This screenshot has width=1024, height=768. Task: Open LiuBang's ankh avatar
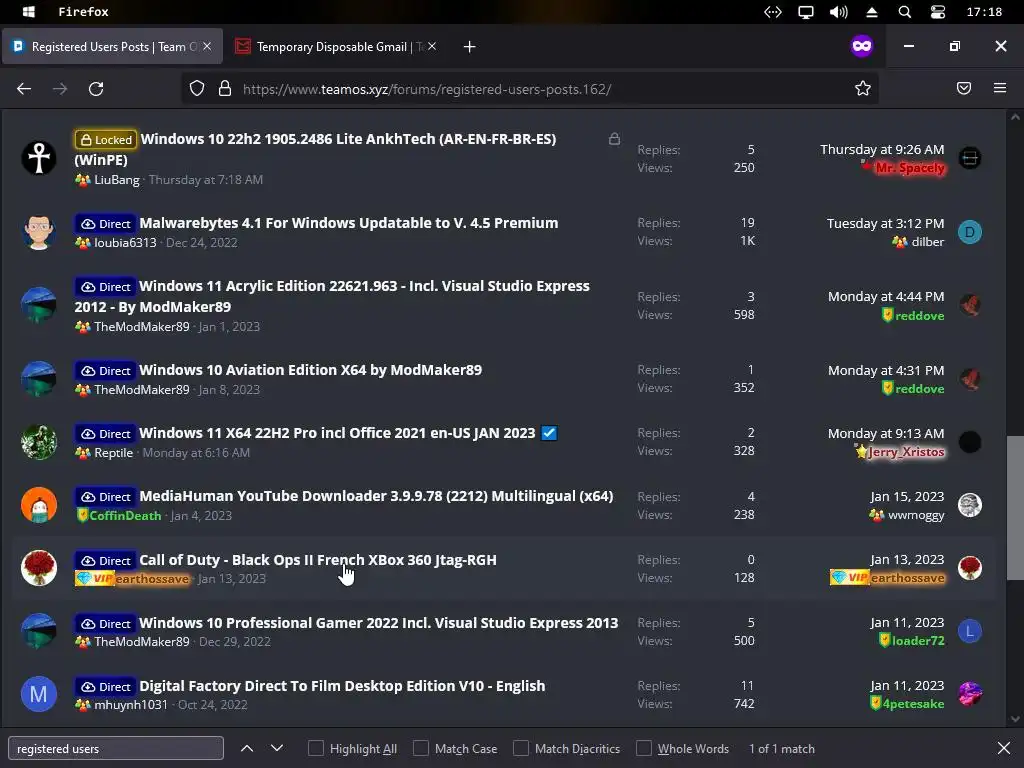click(x=39, y=158)
